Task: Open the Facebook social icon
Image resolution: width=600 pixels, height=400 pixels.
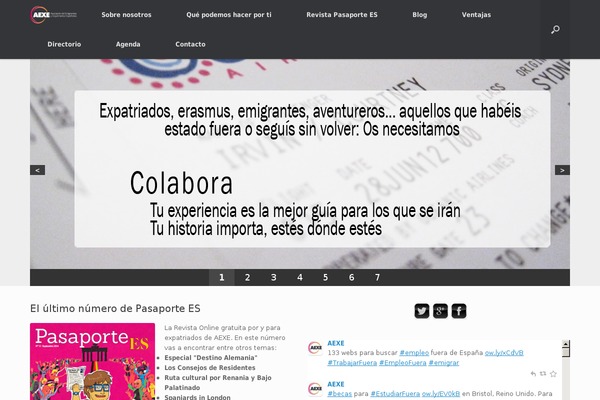Action: [459, 311]
